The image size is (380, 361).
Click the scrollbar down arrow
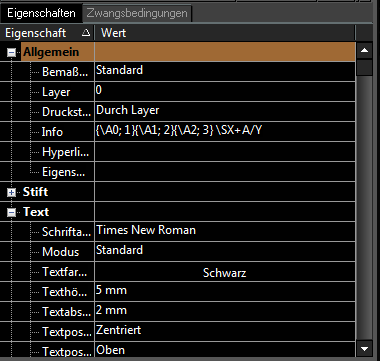point(364,349)
